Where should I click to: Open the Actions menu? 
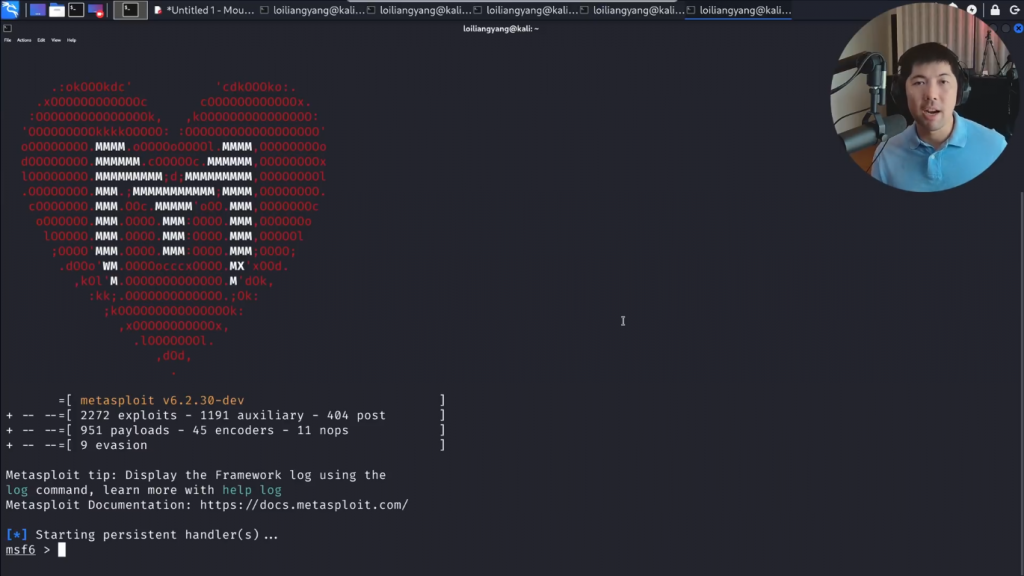(x=24, y=40)
